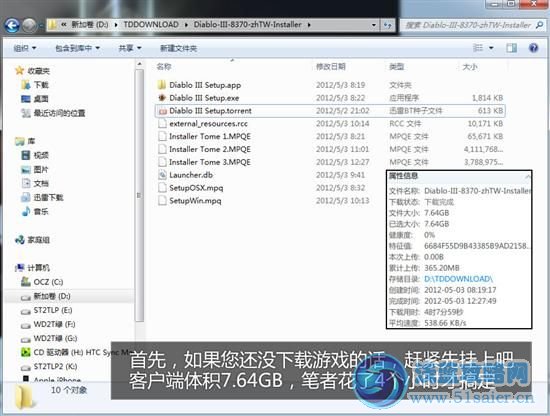Viewport: 550px width, 416px height.
Task: Open the 图片 library
Action: [x=41, y=169]
